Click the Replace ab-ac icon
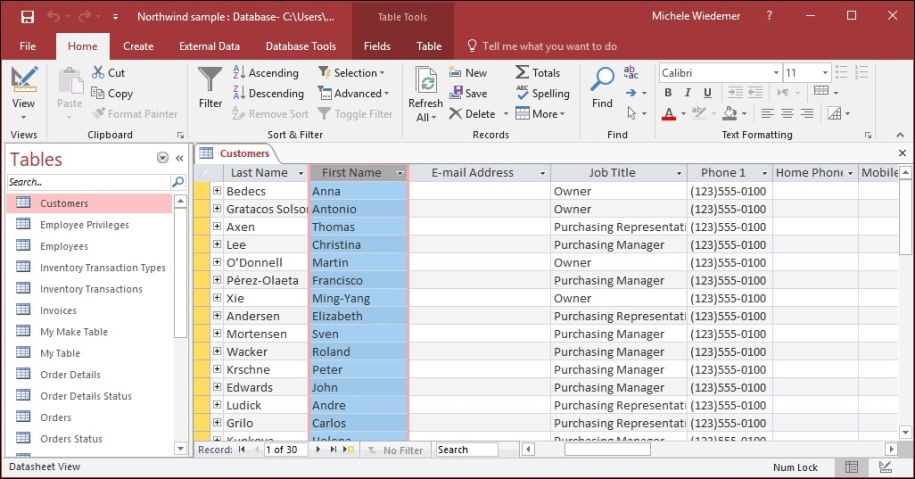The height and width of the screenshot is (479, 915). (x=631, y=72)
